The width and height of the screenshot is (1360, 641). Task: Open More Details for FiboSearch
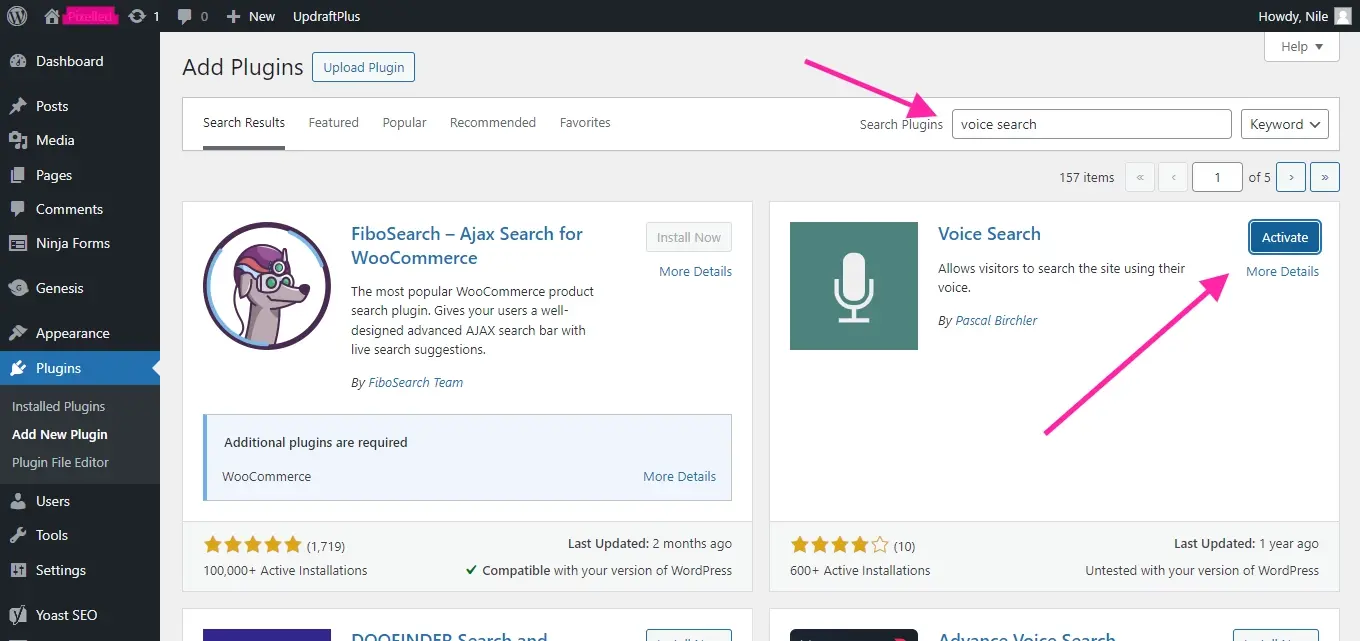coord(696,272)
